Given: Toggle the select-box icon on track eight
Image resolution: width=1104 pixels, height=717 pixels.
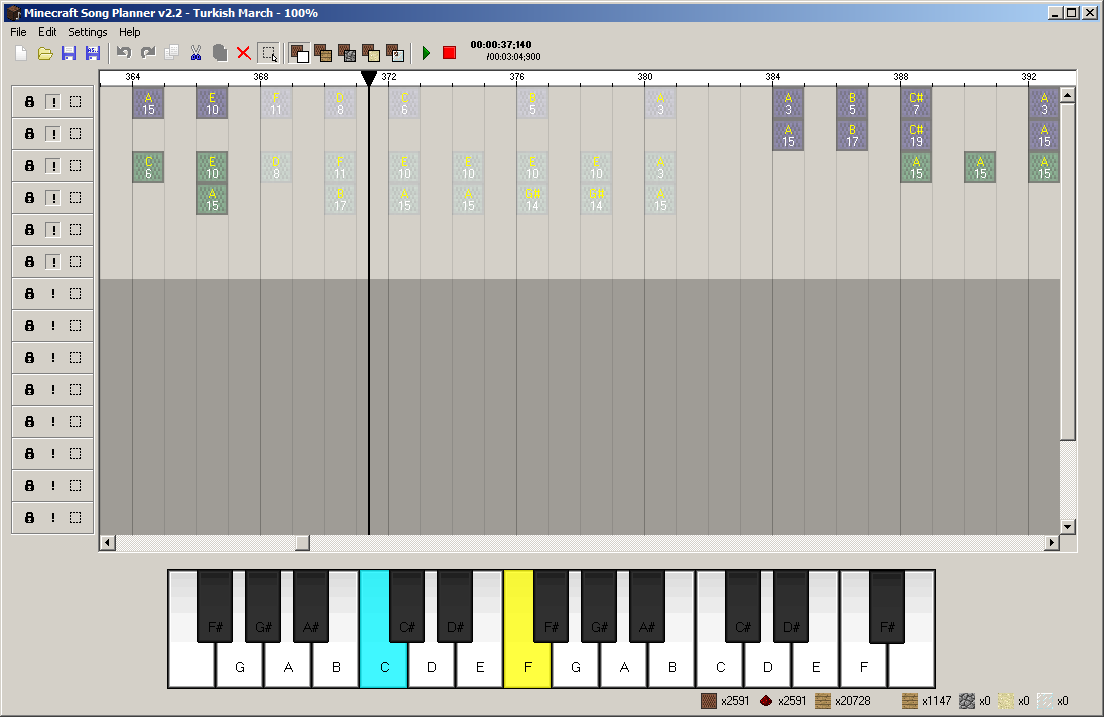Looking at the screenshot, I should (75, 325).
